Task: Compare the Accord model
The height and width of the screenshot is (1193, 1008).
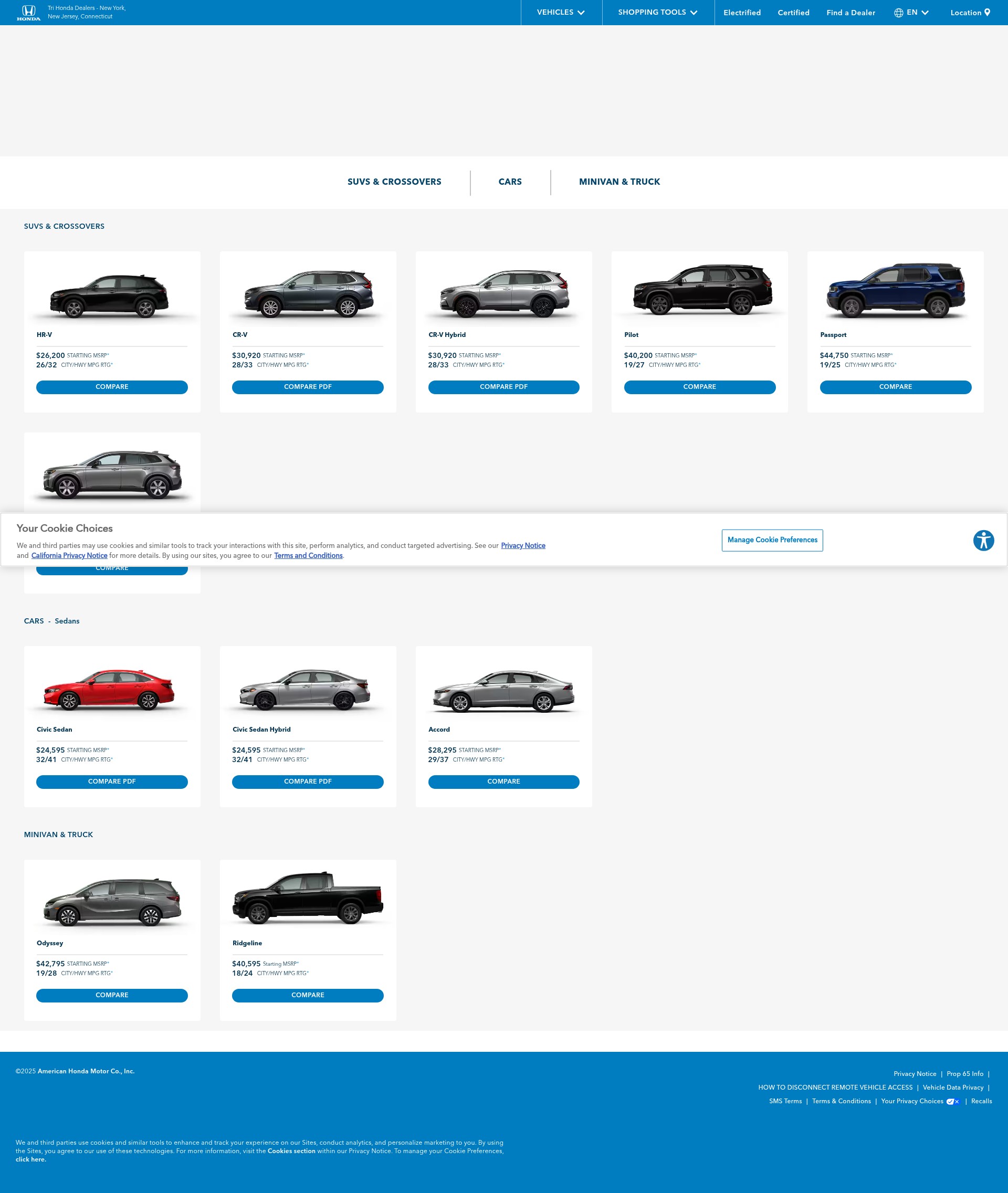Action: pos(503,782)
